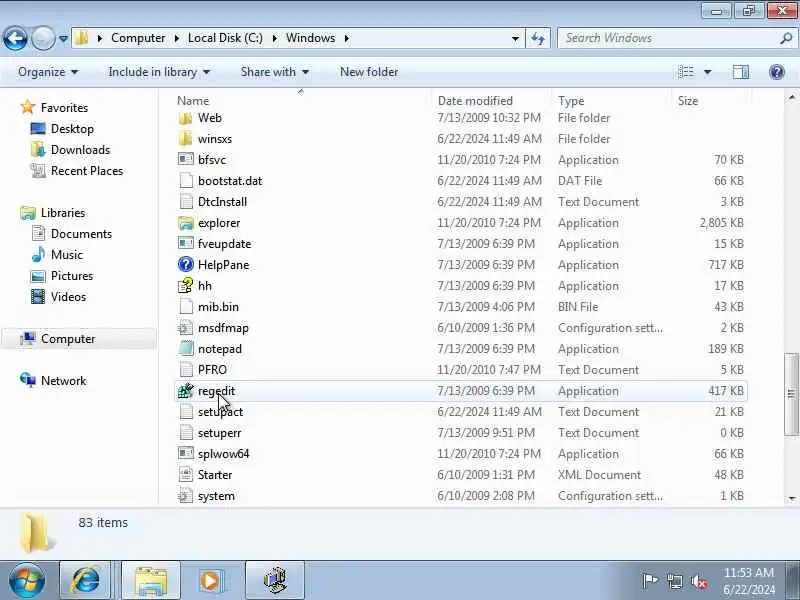Click the vertical scrollbar thumb
This screenshot has height=600, width=800.
[x=792, y=394]
